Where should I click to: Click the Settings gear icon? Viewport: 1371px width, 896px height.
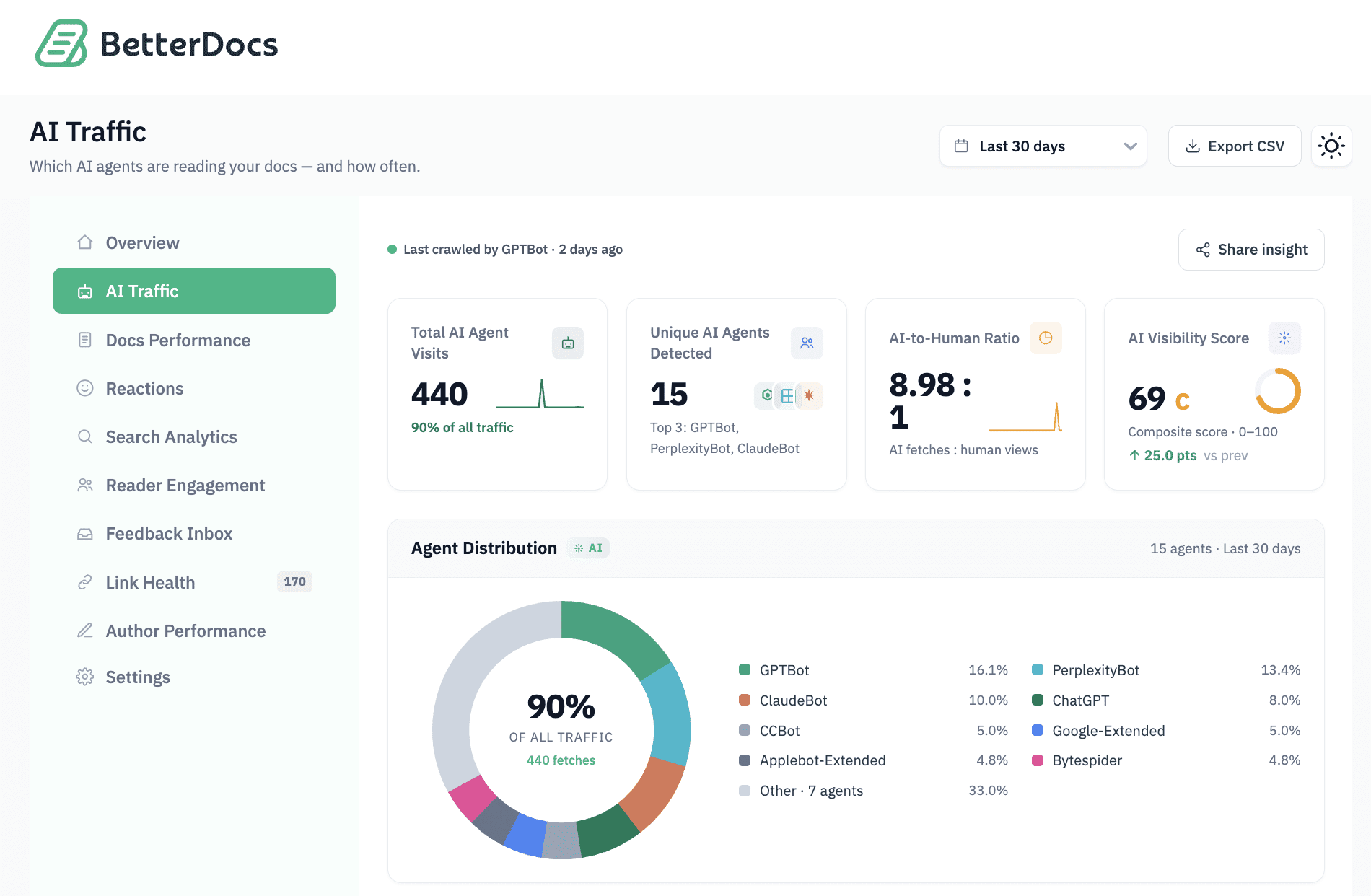(85, 677)
